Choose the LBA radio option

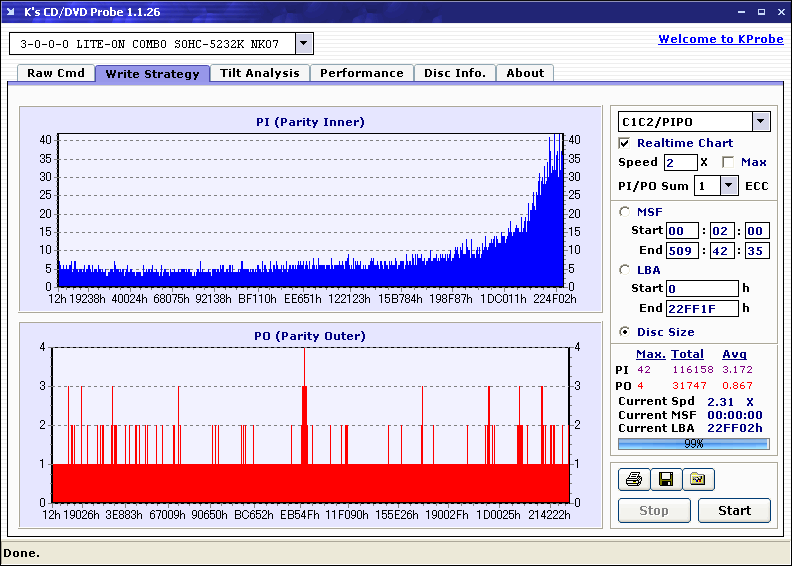625,269
